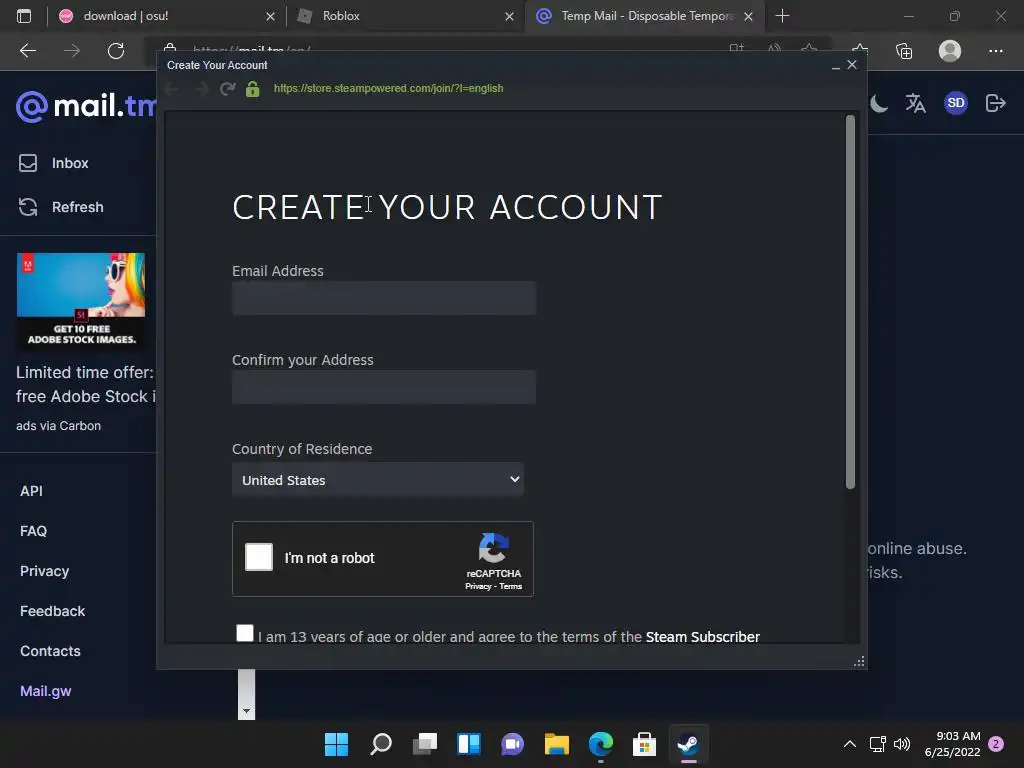
Task: Go back in the Steam popup window
Action: 172,89
